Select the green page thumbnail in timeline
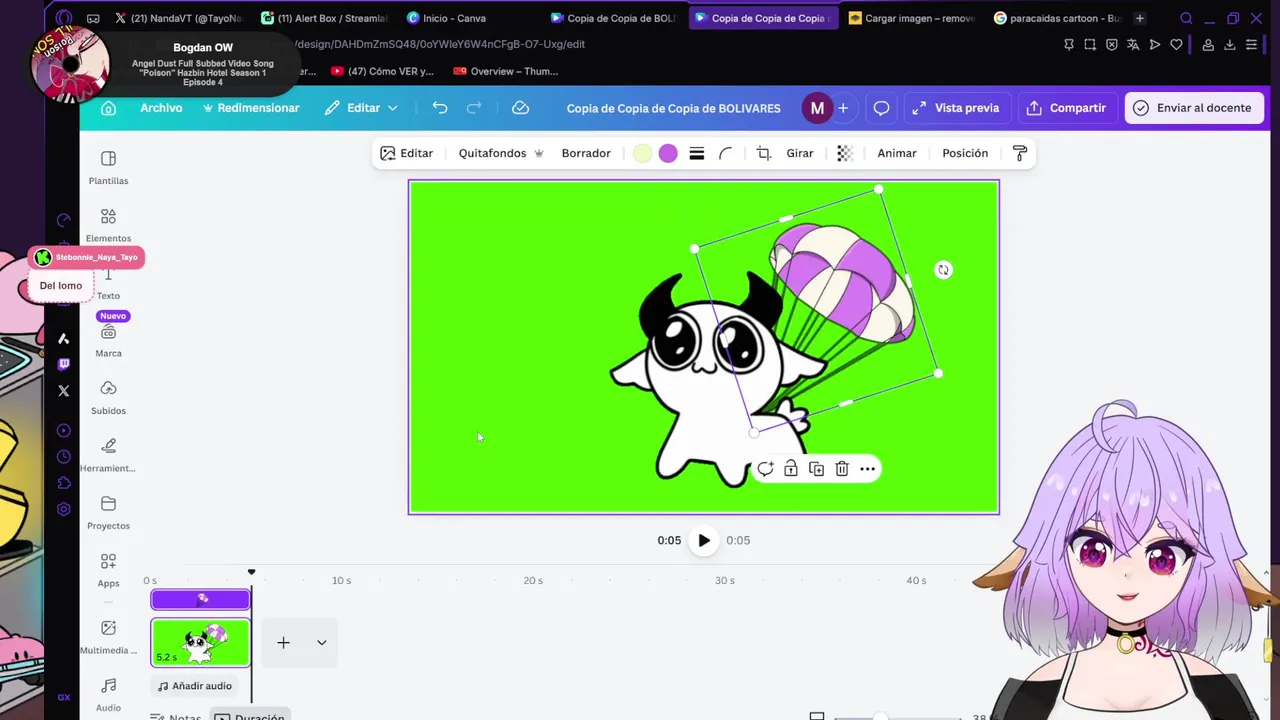The image size is (1280, 720). [200, 643]
